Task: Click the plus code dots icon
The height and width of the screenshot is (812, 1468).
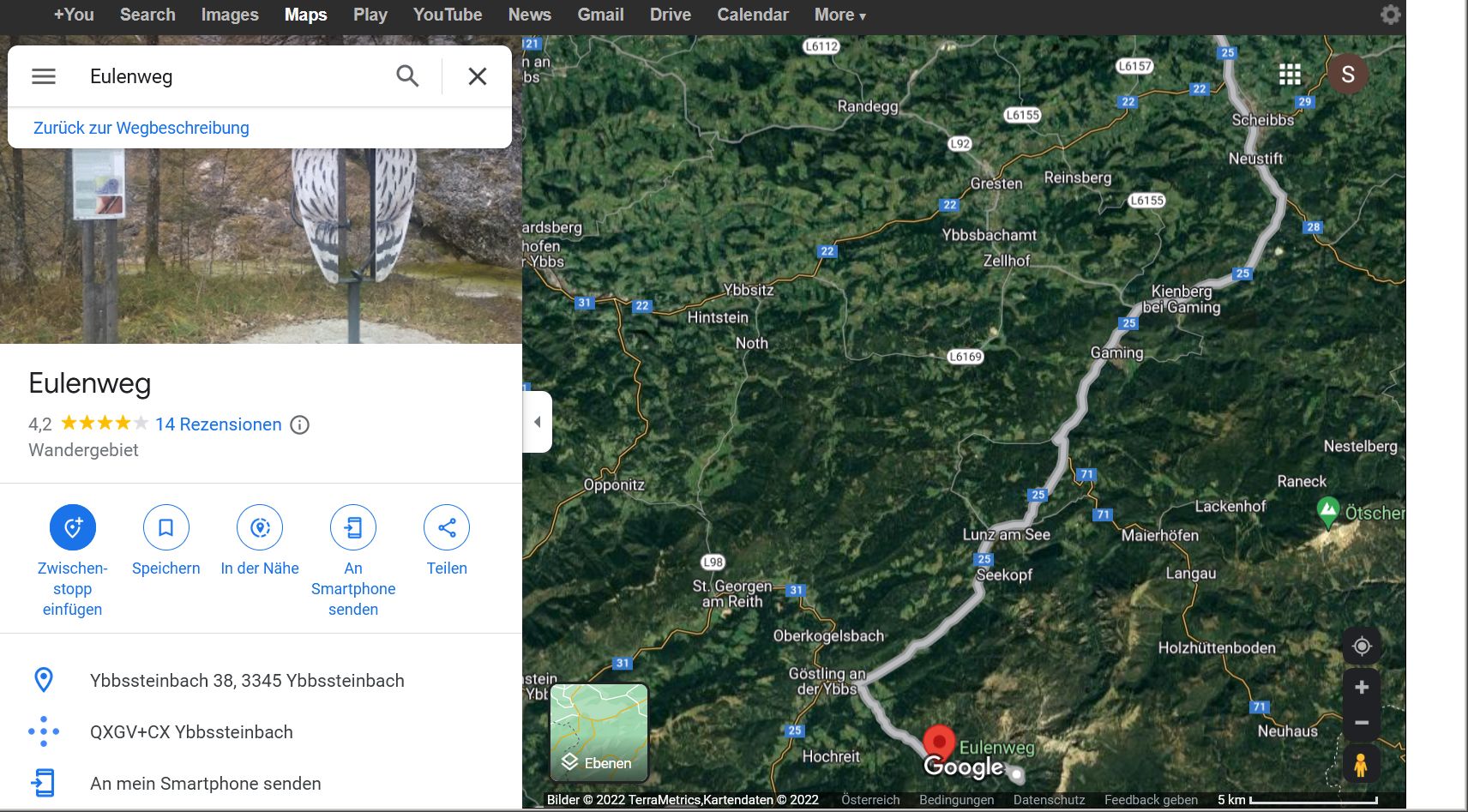Action: point(44,731)
